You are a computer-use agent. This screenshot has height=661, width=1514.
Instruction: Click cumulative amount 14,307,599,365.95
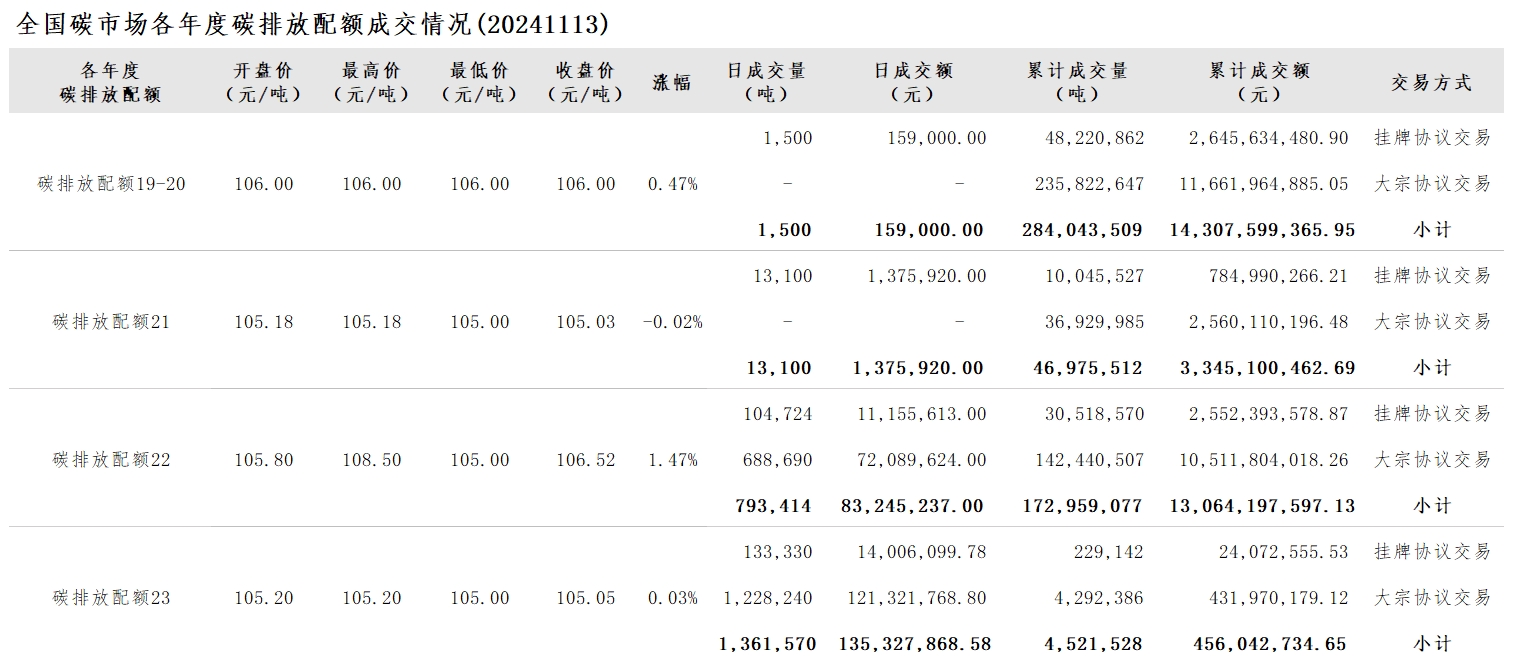pos(1262,230)
